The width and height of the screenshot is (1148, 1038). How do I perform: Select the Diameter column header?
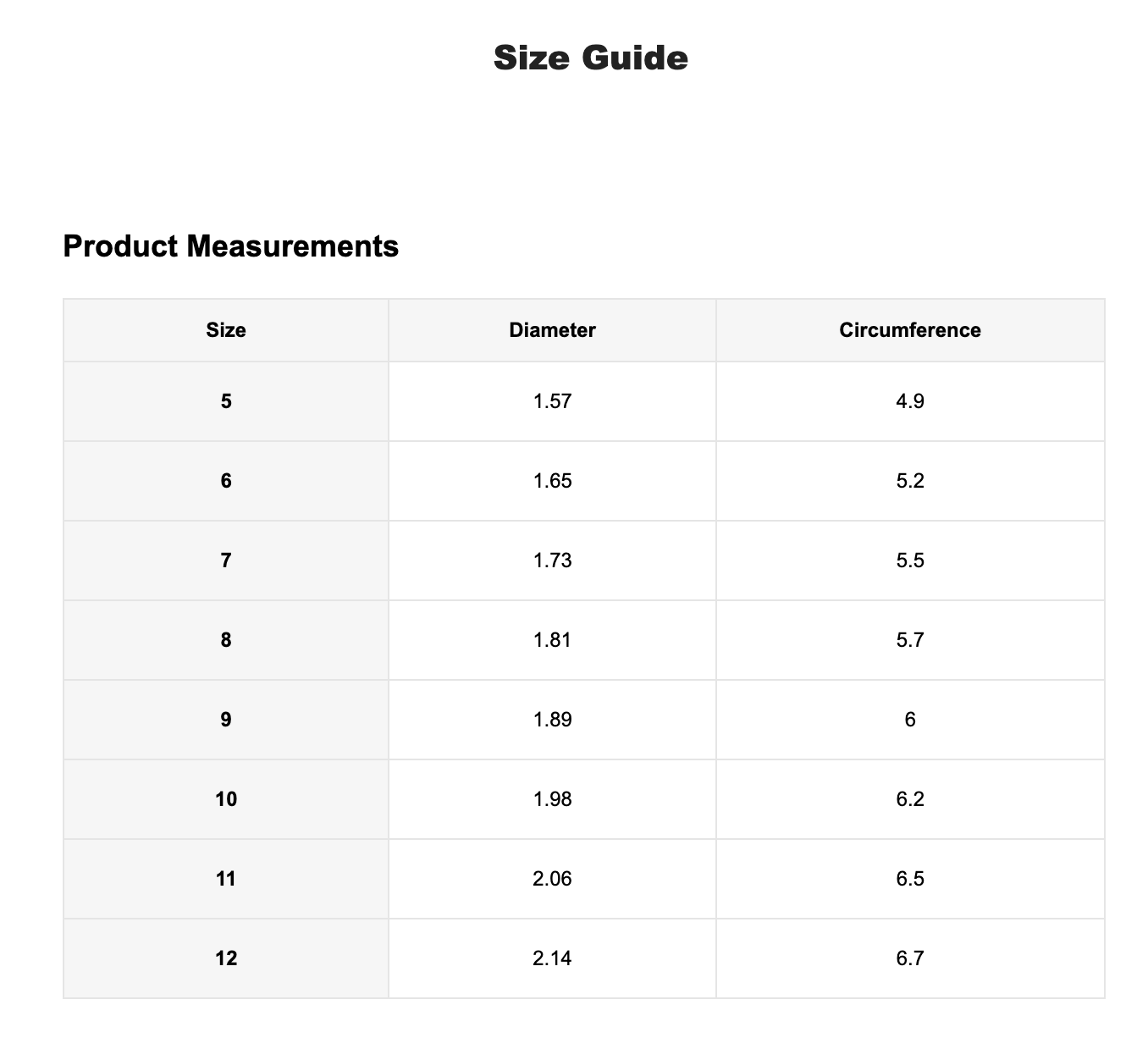[552, 330]
